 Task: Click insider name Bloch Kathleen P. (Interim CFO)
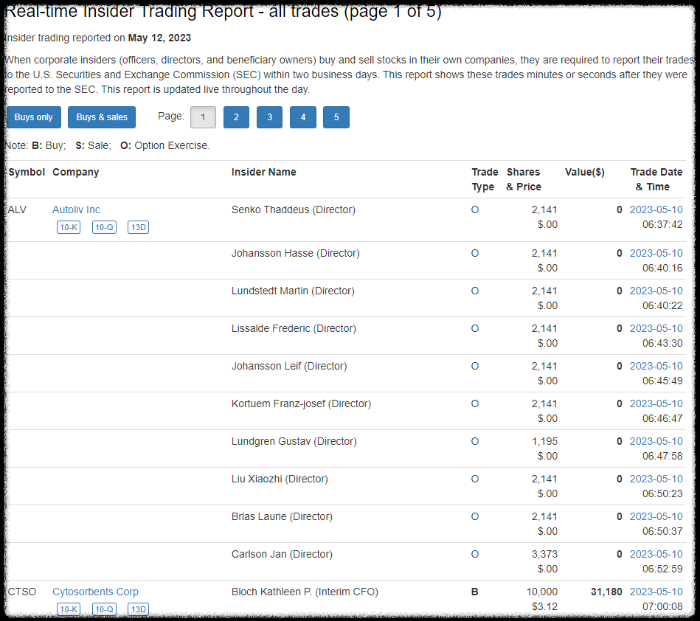pyautogui.click(x=305, y=592)
